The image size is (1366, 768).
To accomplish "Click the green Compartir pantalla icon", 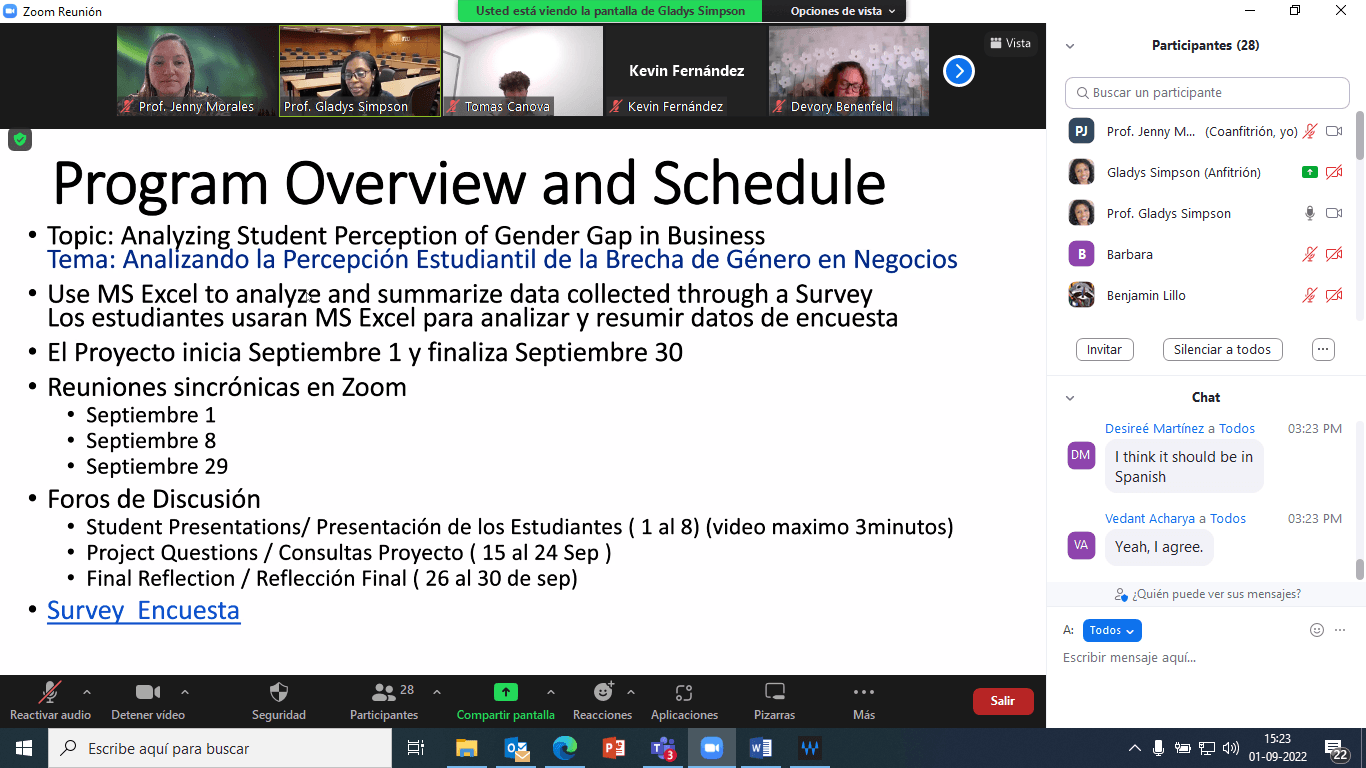I will (505, 692).
